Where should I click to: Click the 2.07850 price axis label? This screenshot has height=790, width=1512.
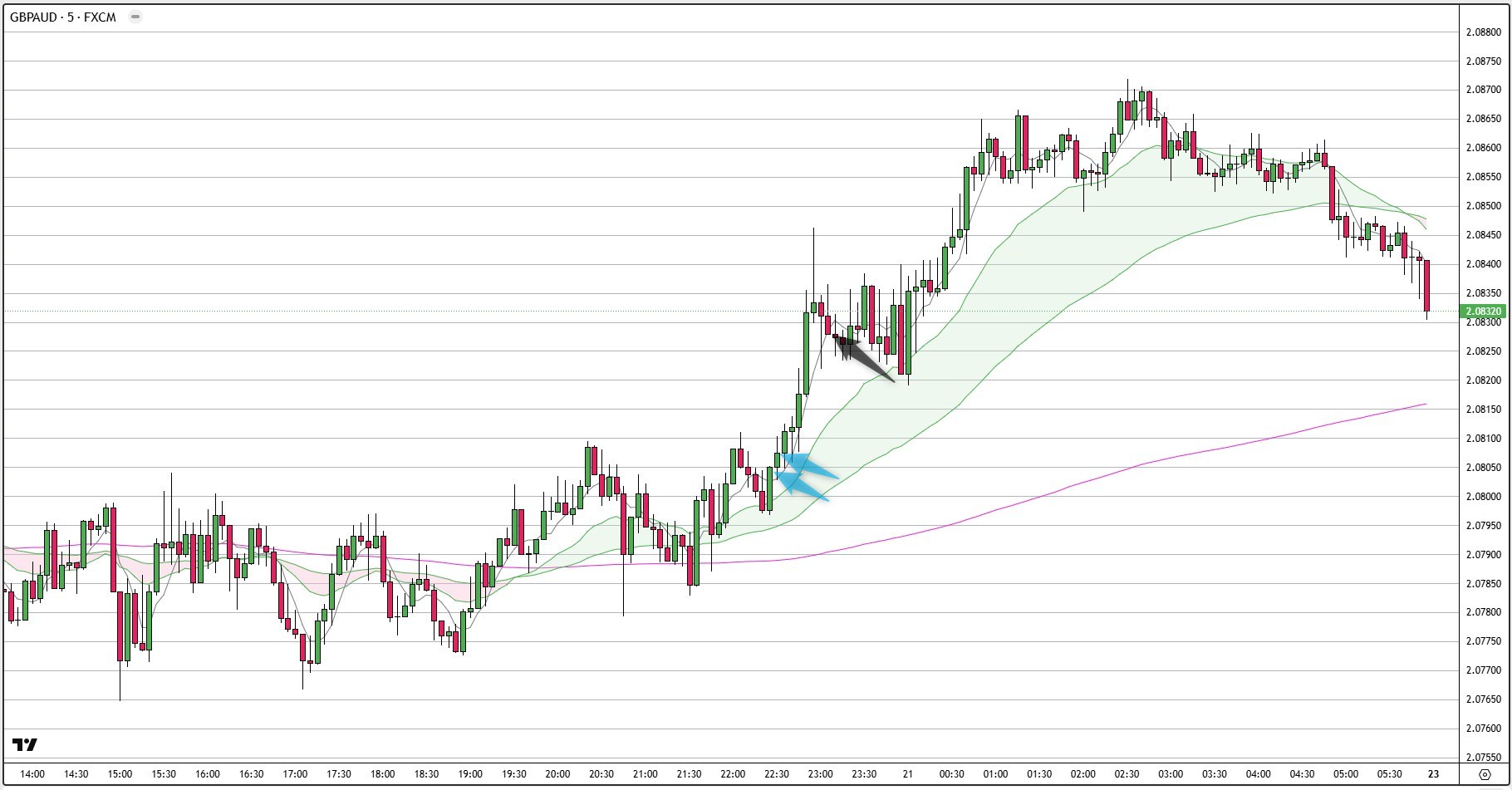[1483, 584]
